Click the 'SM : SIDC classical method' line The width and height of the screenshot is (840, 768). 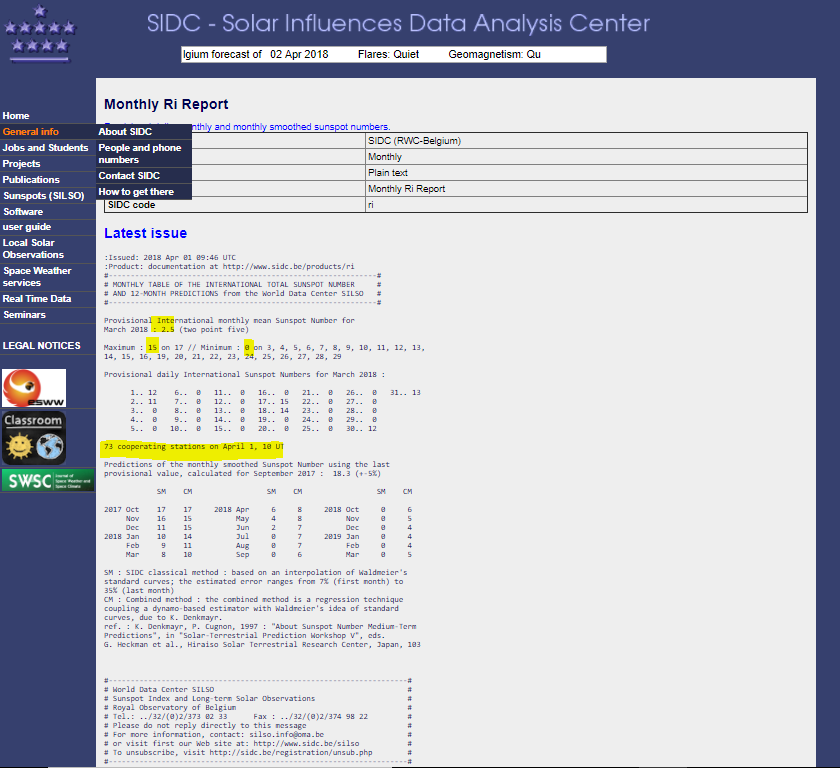click(256, 573)
